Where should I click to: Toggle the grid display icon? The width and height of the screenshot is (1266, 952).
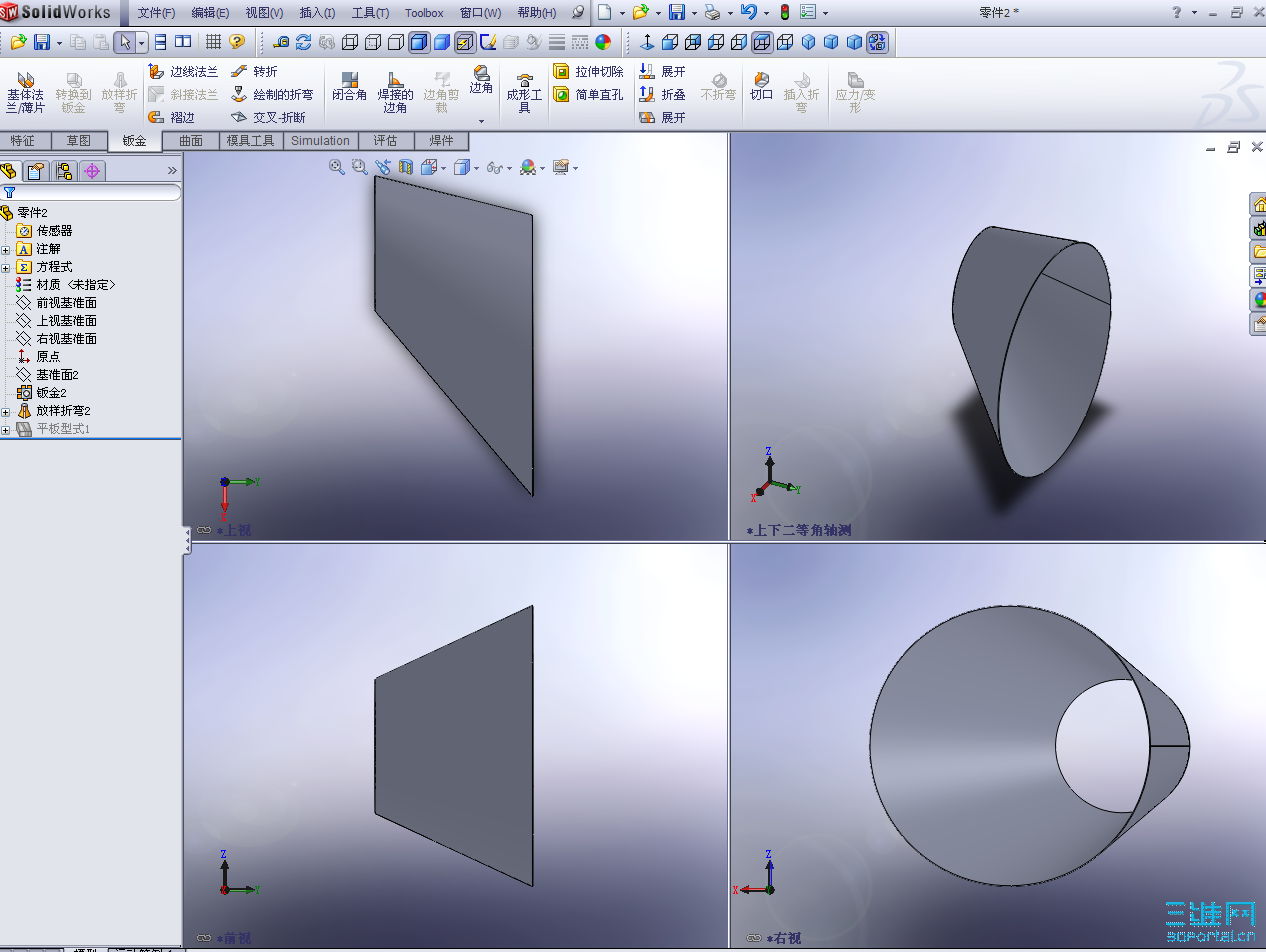(213, 42)
